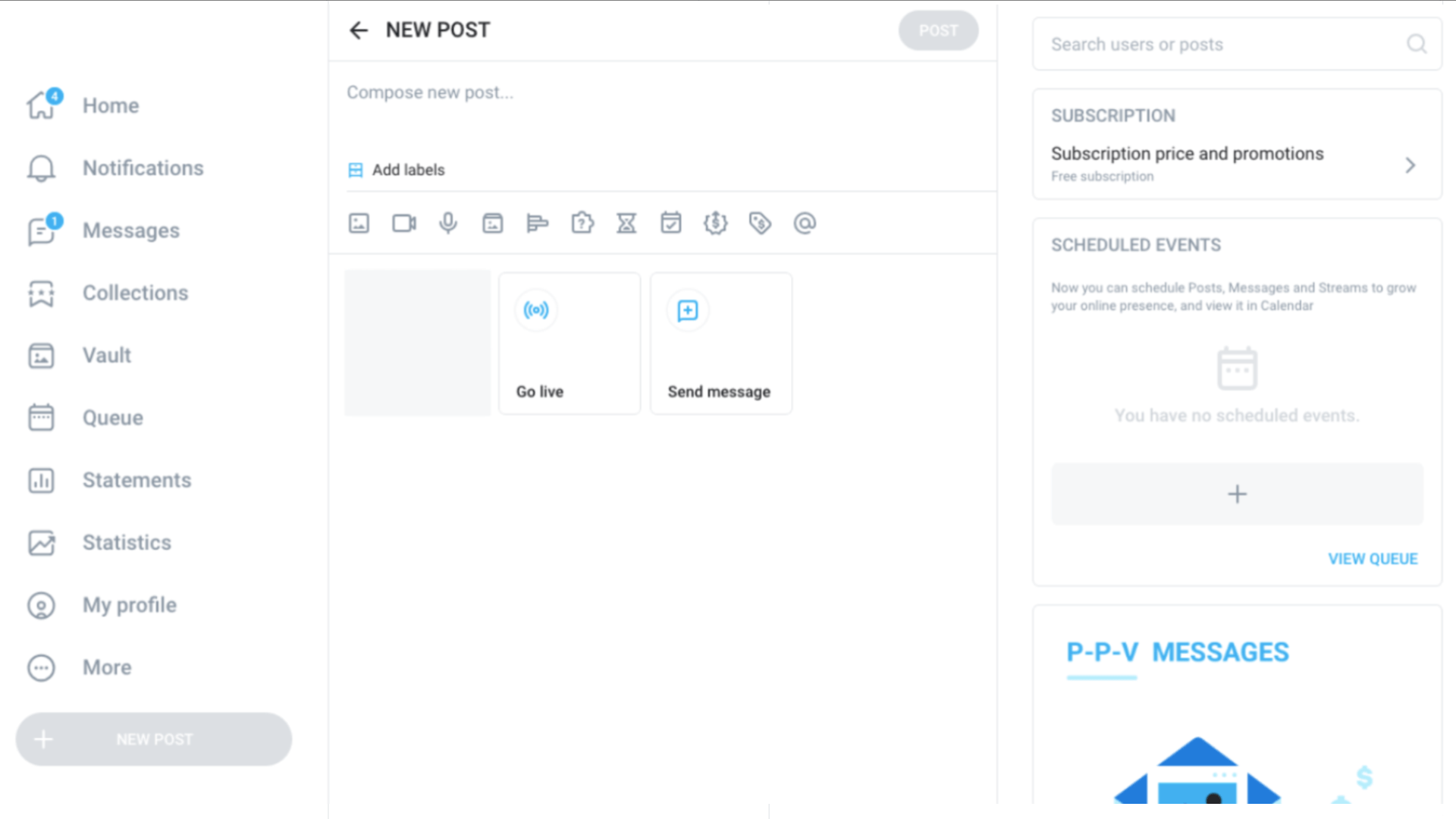
Task: Navigate to Statistics section
Action: pos(127,542)
